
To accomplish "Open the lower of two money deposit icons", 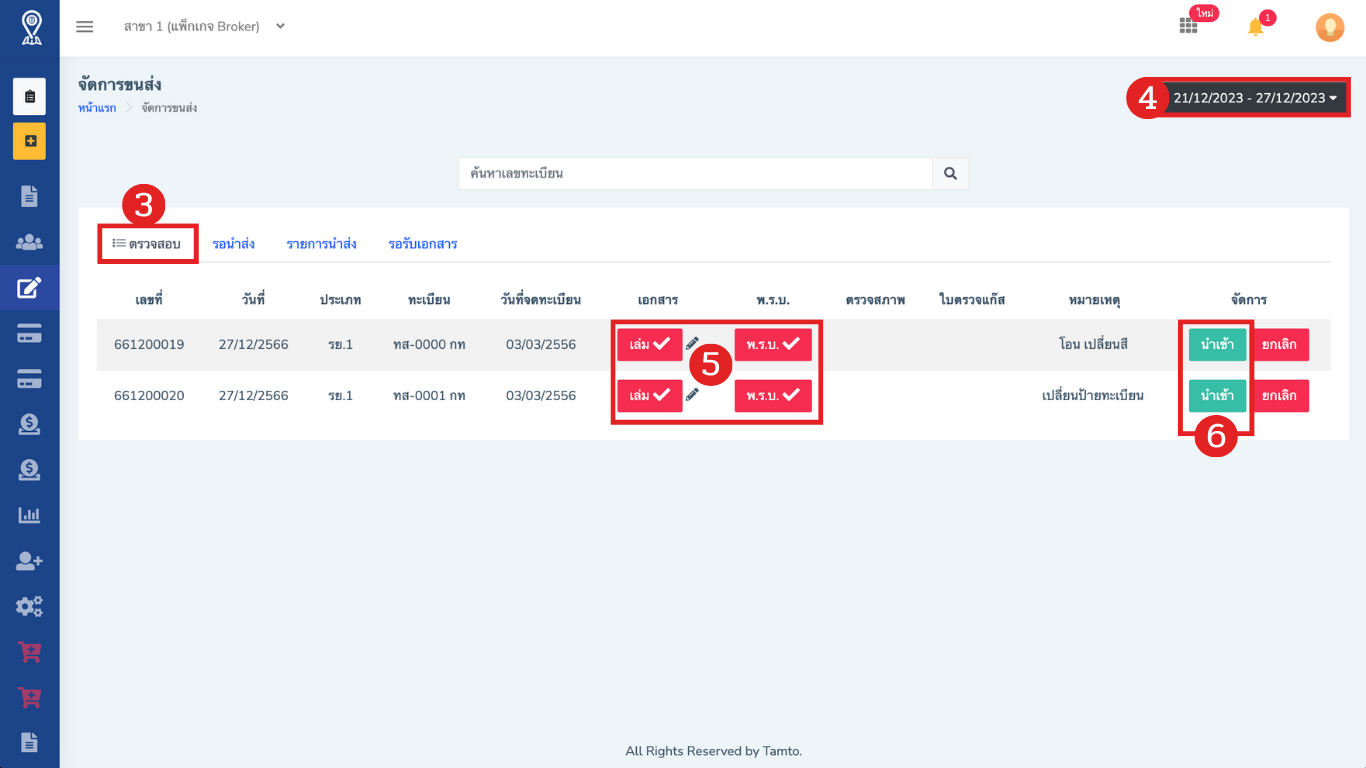I will [29, 469].
